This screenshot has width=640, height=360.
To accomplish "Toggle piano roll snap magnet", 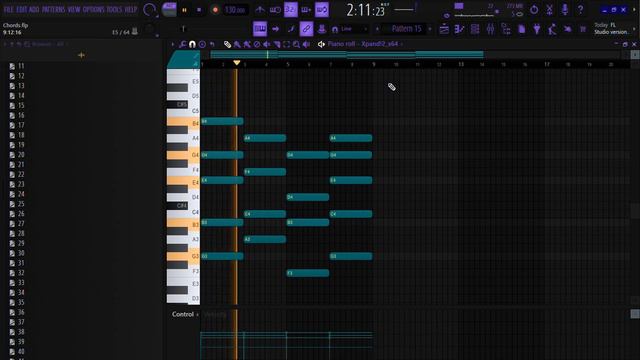I will [192, 44].
